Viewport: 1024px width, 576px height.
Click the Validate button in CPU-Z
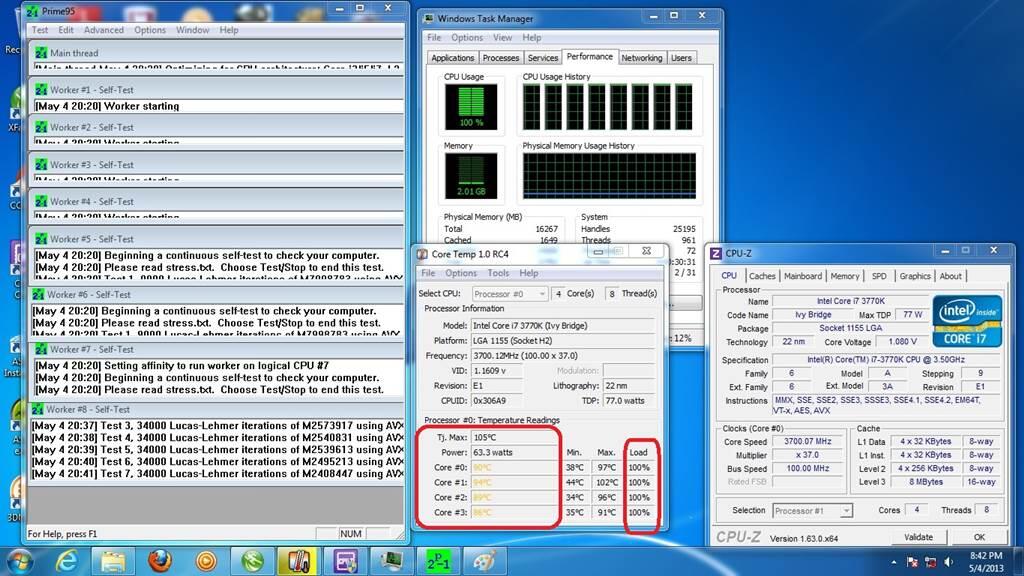(x=918, y=537)
